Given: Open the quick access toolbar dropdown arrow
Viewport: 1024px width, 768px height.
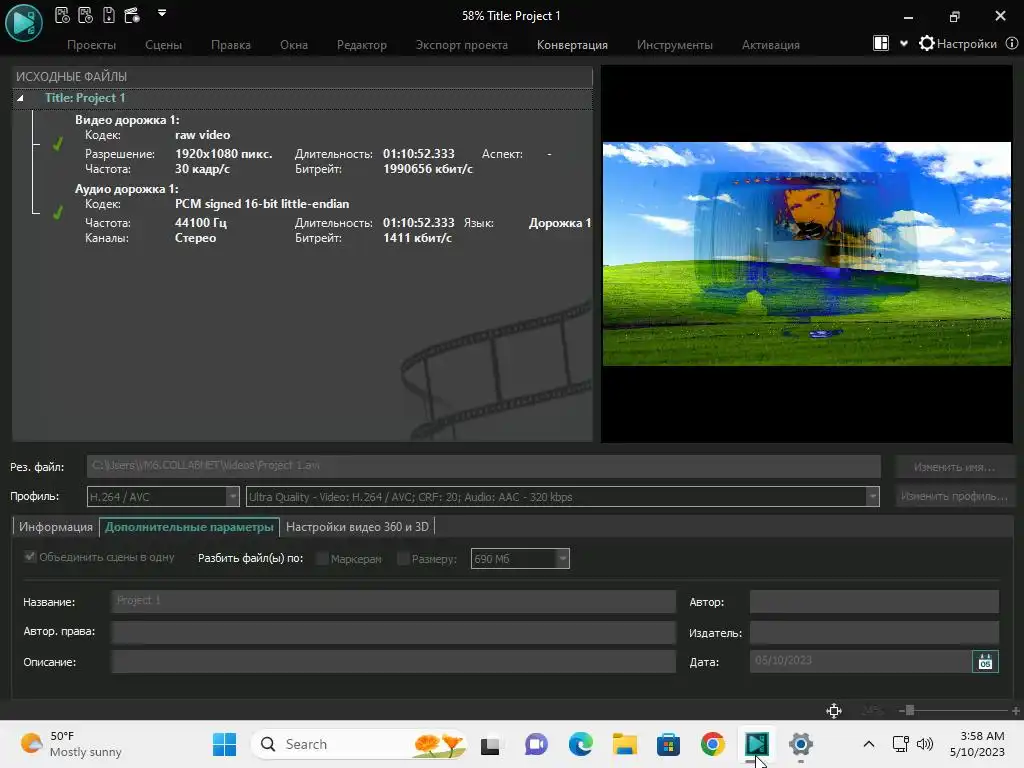Looking at the screenshot, I should pyautogui.click(x=162, y=12).
